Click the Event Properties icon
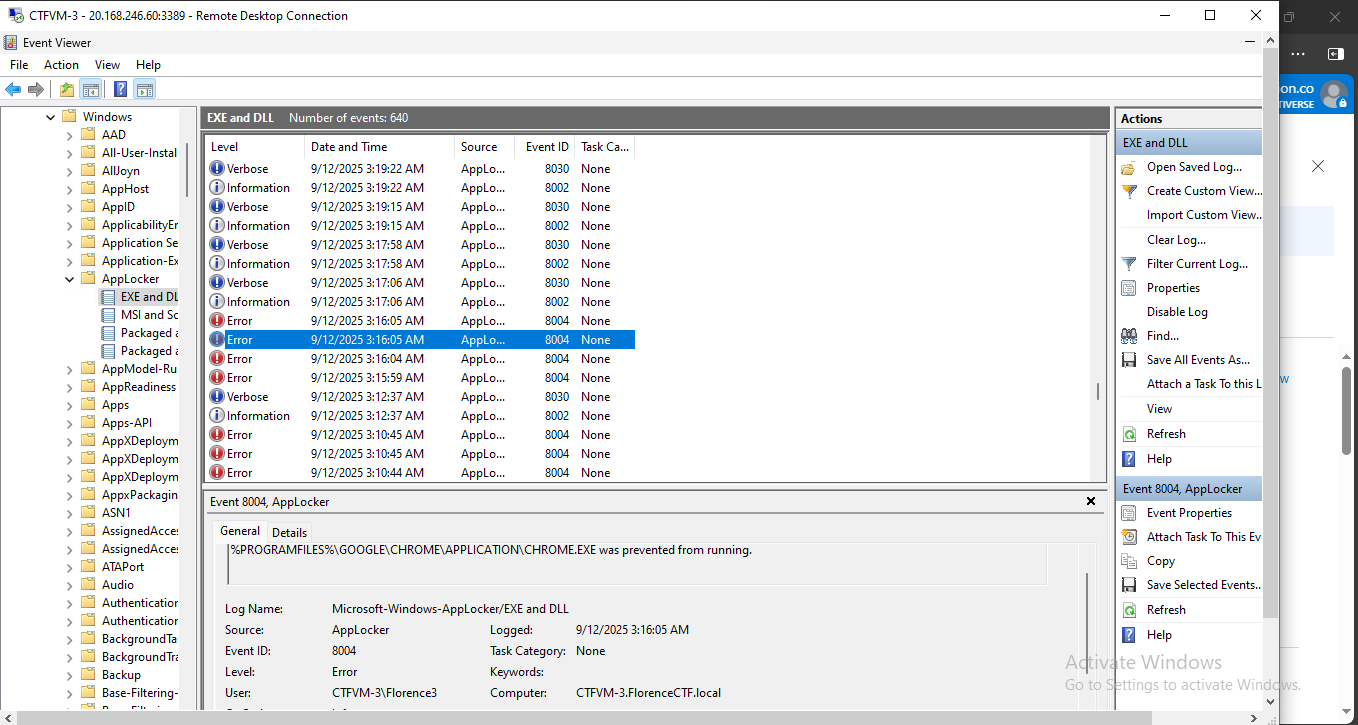The height and width of the screenshot is (725, 1358). [1129, 513]
